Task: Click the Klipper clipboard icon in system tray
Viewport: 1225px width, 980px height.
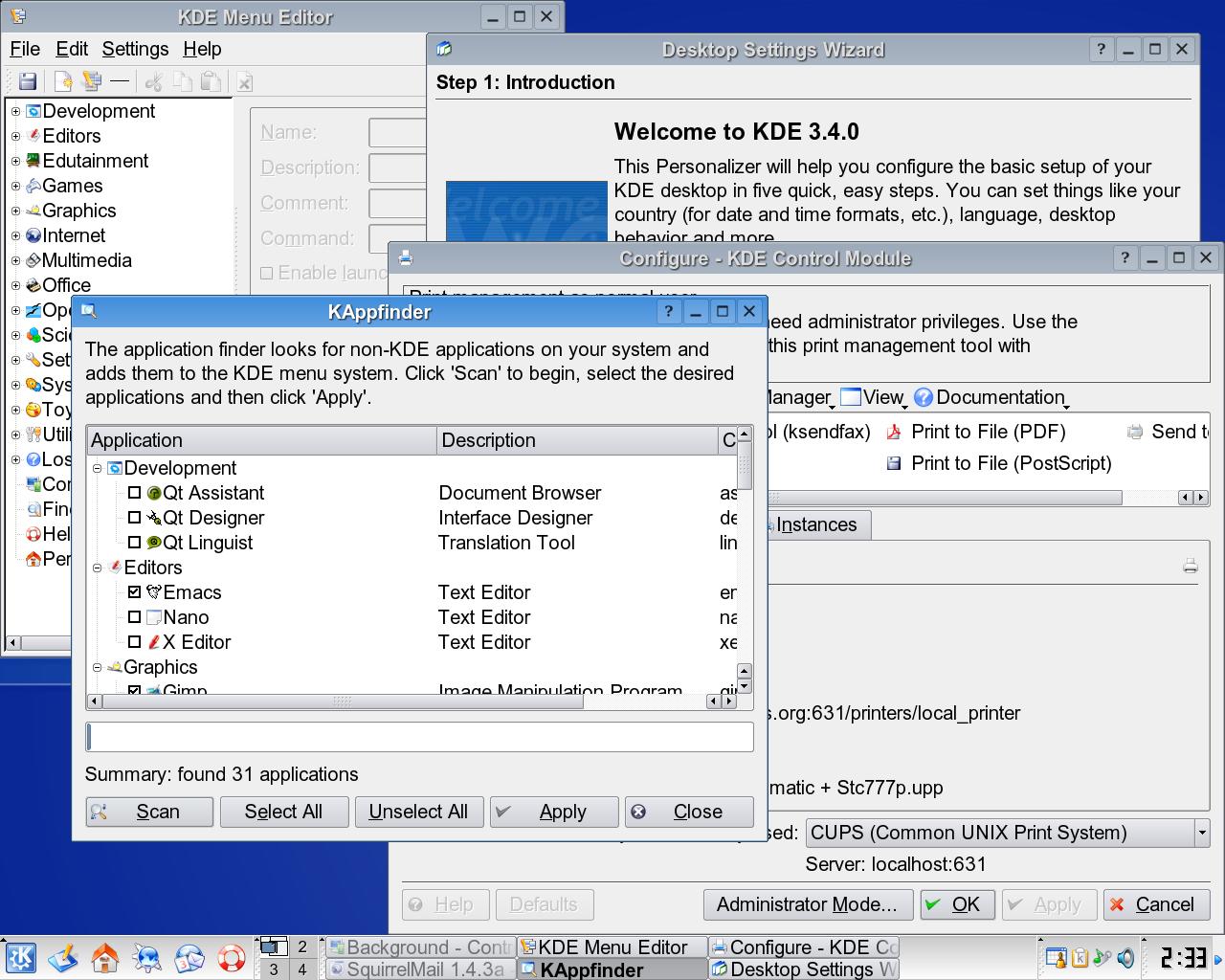Action: coord(1080,957)
